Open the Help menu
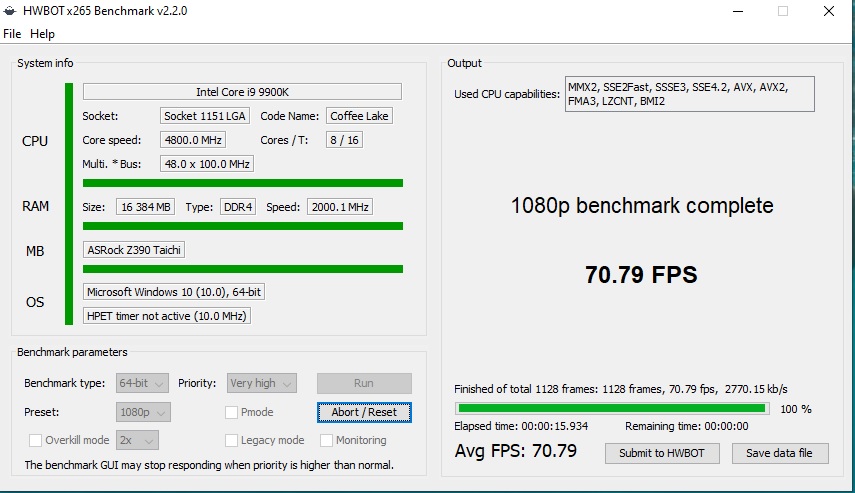 pyautogui.click(x=42, y=34)
